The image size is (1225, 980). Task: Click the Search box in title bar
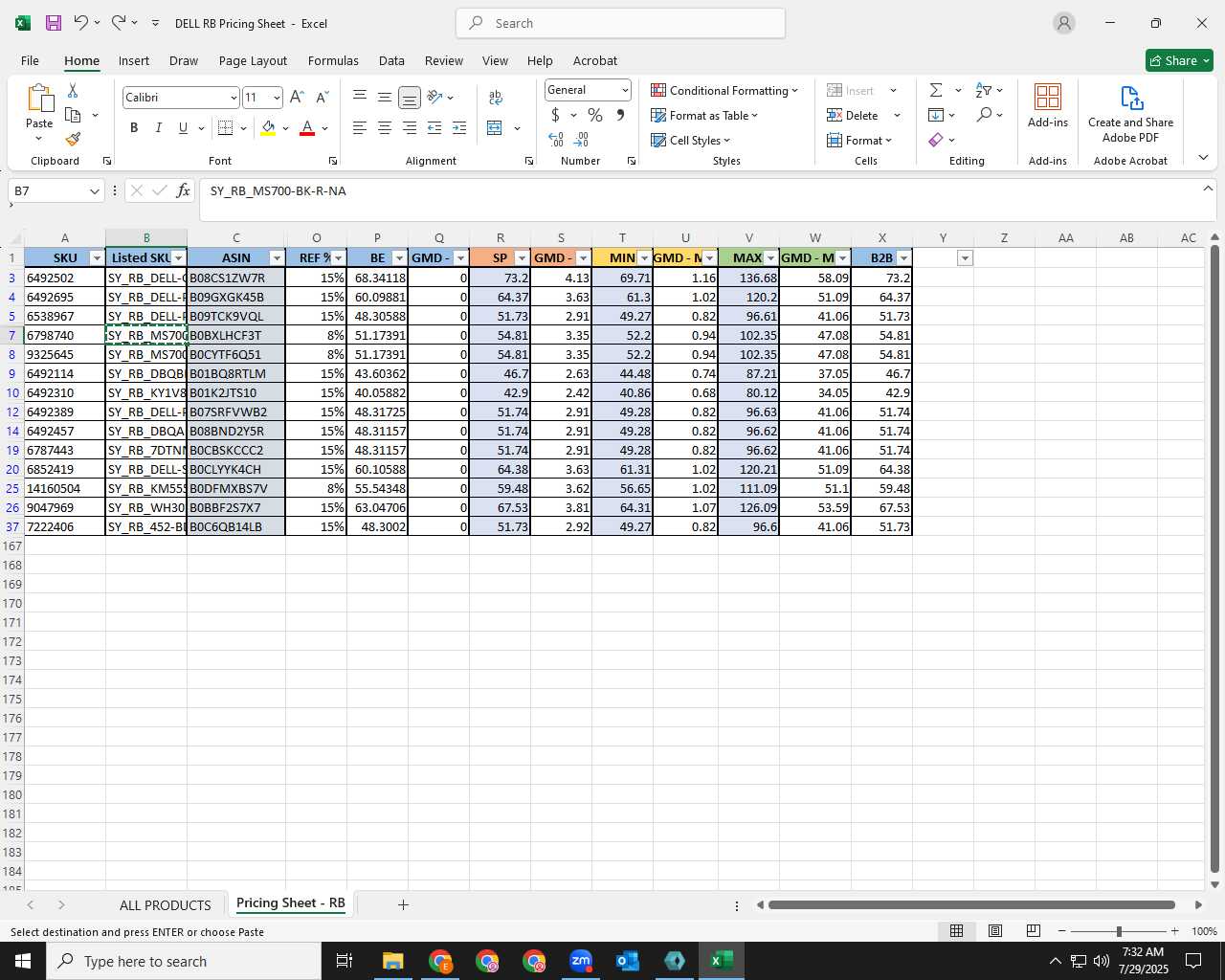[x=620, y=23]
